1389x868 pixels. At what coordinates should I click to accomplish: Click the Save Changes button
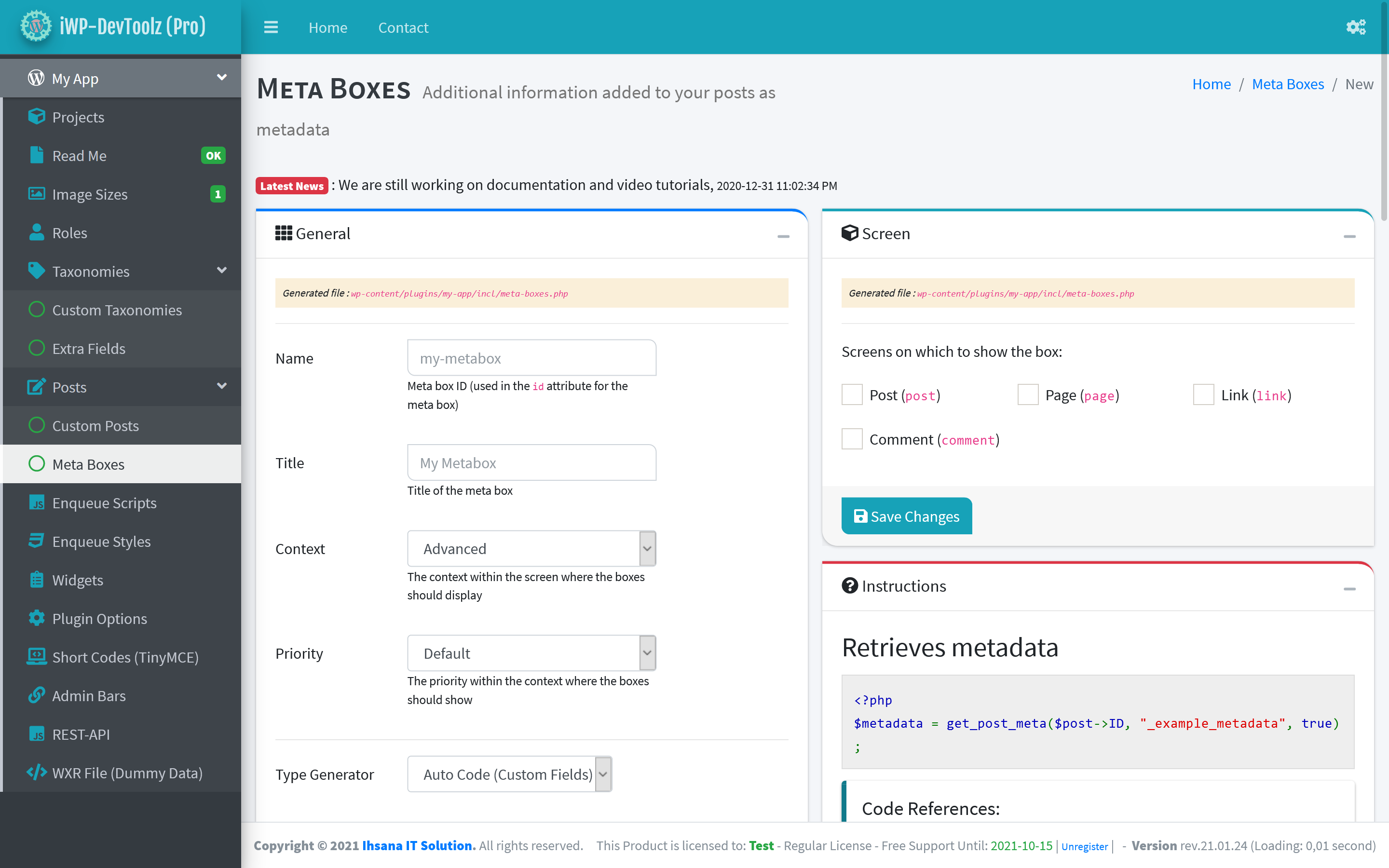pyautogui.click(x=906, y=516)
